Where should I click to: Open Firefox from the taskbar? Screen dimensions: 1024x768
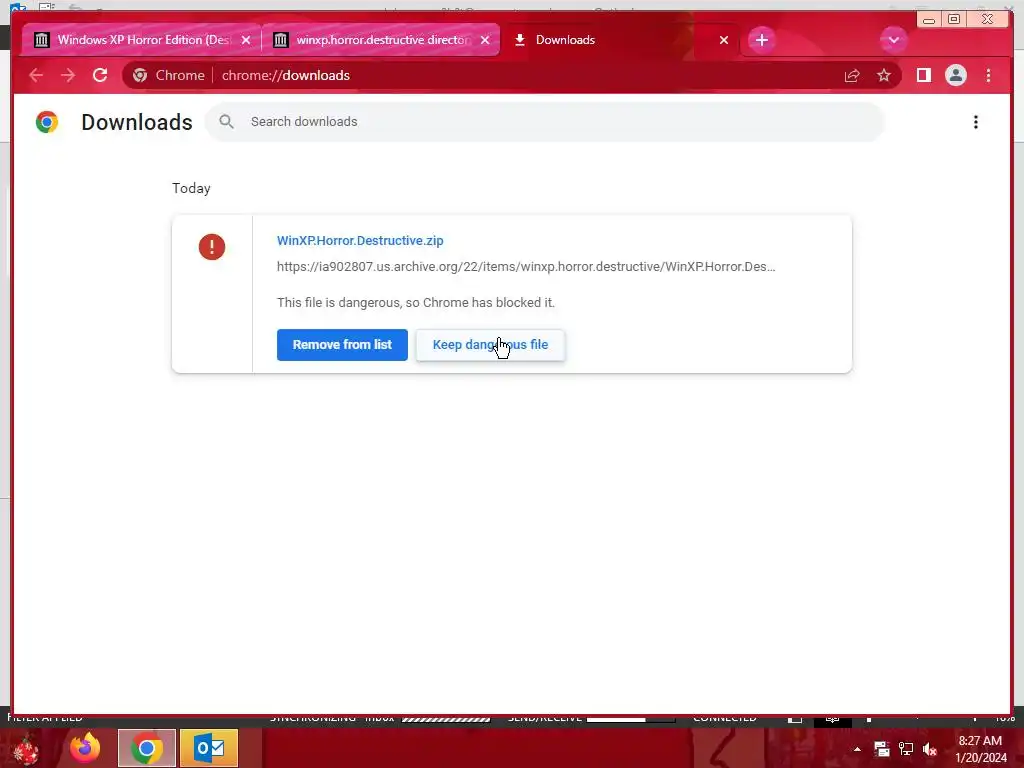tap(85, 748)
